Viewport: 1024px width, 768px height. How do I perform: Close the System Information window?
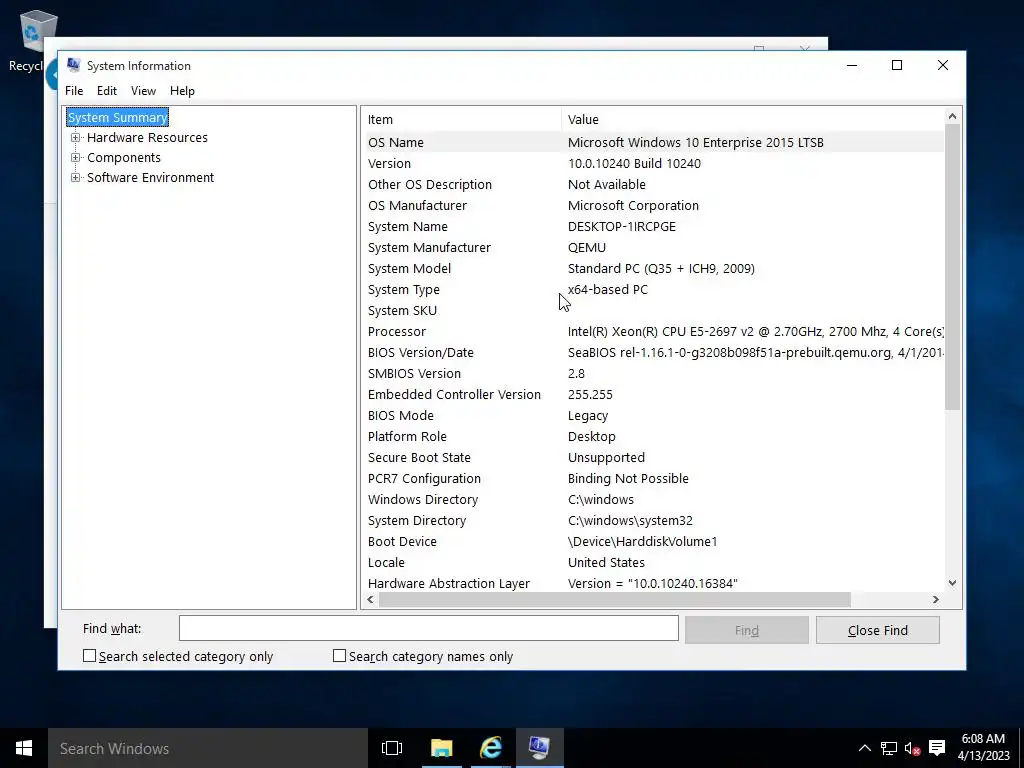942,65
